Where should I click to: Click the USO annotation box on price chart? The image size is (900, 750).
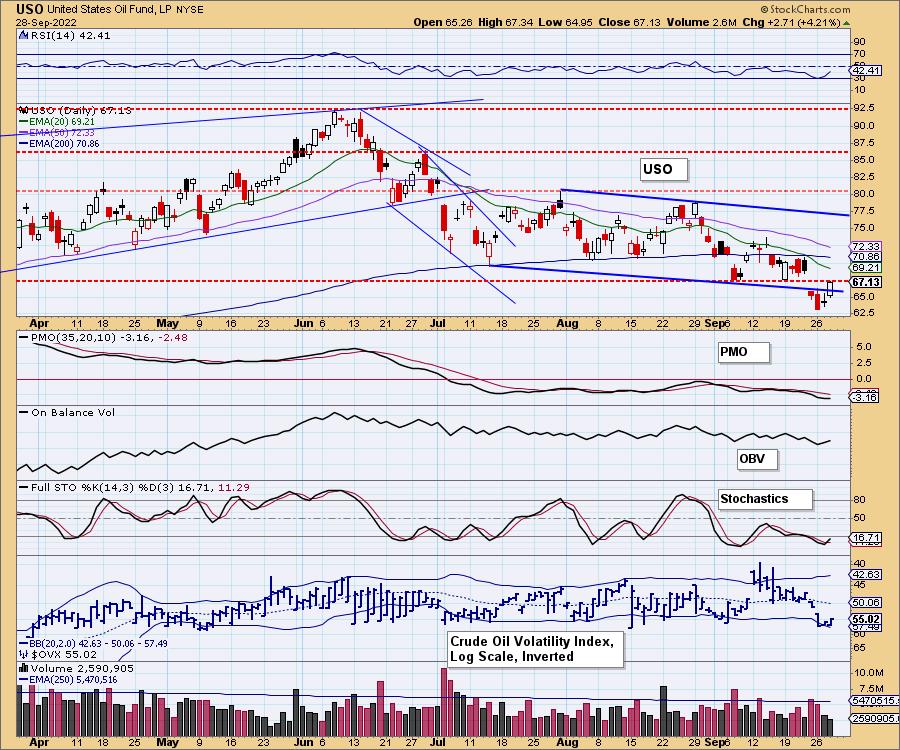click(664, 169)
